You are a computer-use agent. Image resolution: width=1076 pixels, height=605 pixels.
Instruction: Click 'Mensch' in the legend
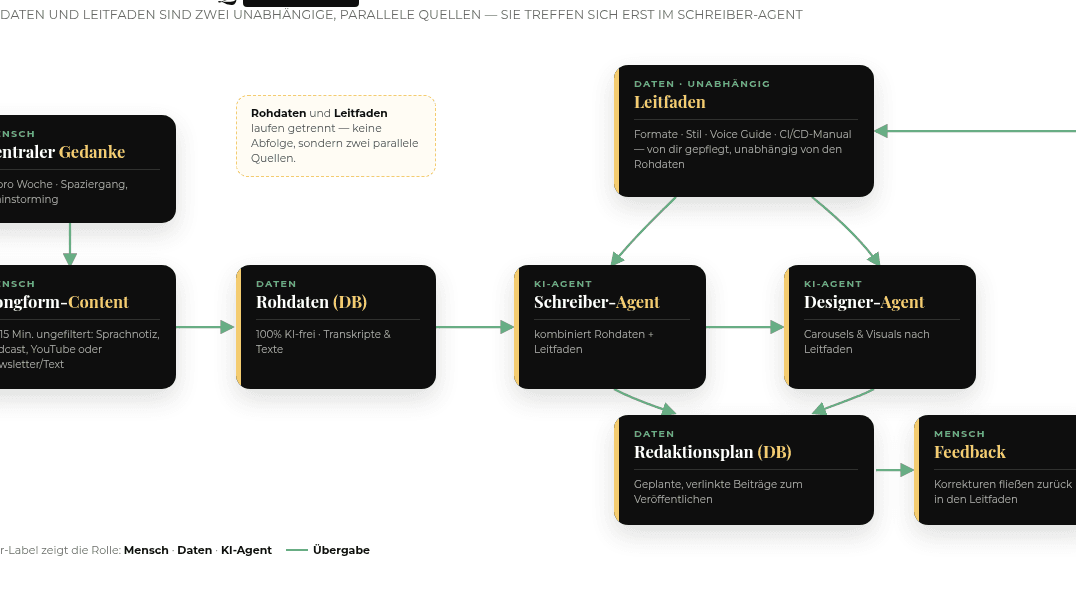(x=146, y=550)
